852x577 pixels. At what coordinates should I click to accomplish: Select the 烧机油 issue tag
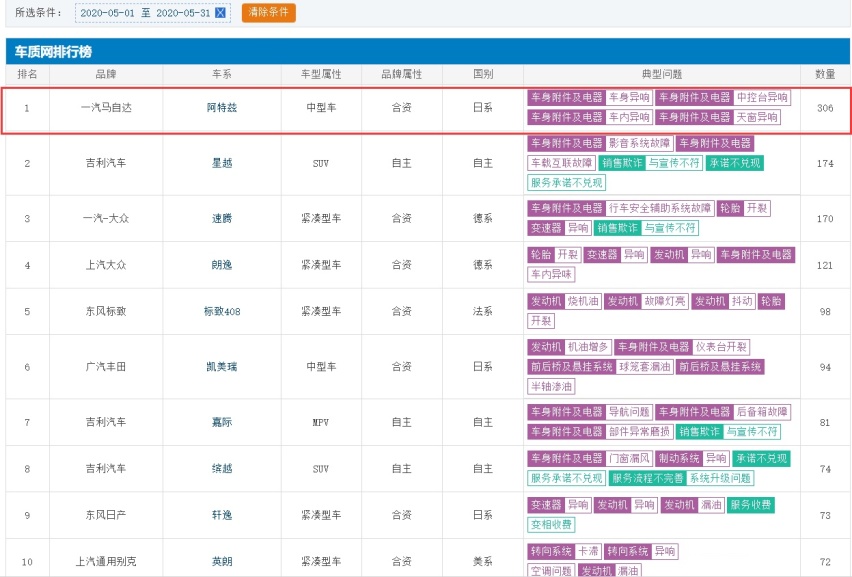point(582,302)
